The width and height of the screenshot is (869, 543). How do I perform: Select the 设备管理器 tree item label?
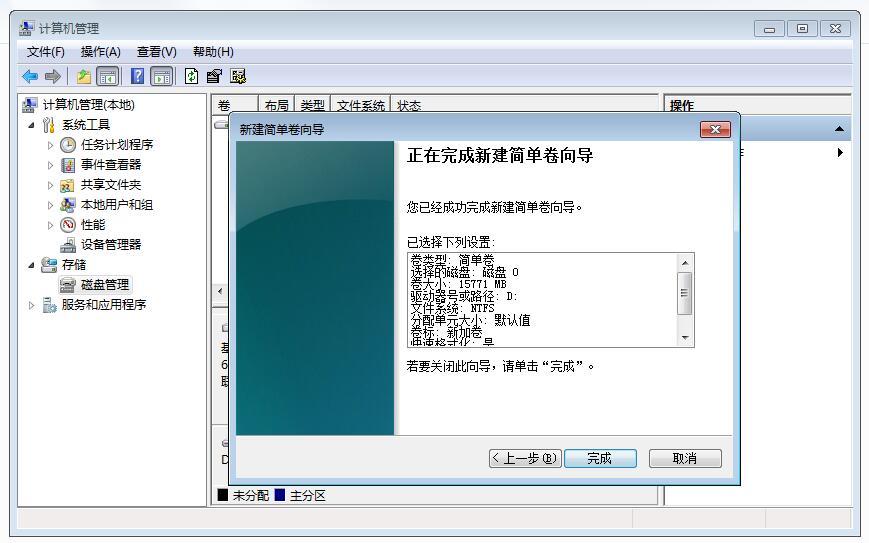click(x=111, y=245)
